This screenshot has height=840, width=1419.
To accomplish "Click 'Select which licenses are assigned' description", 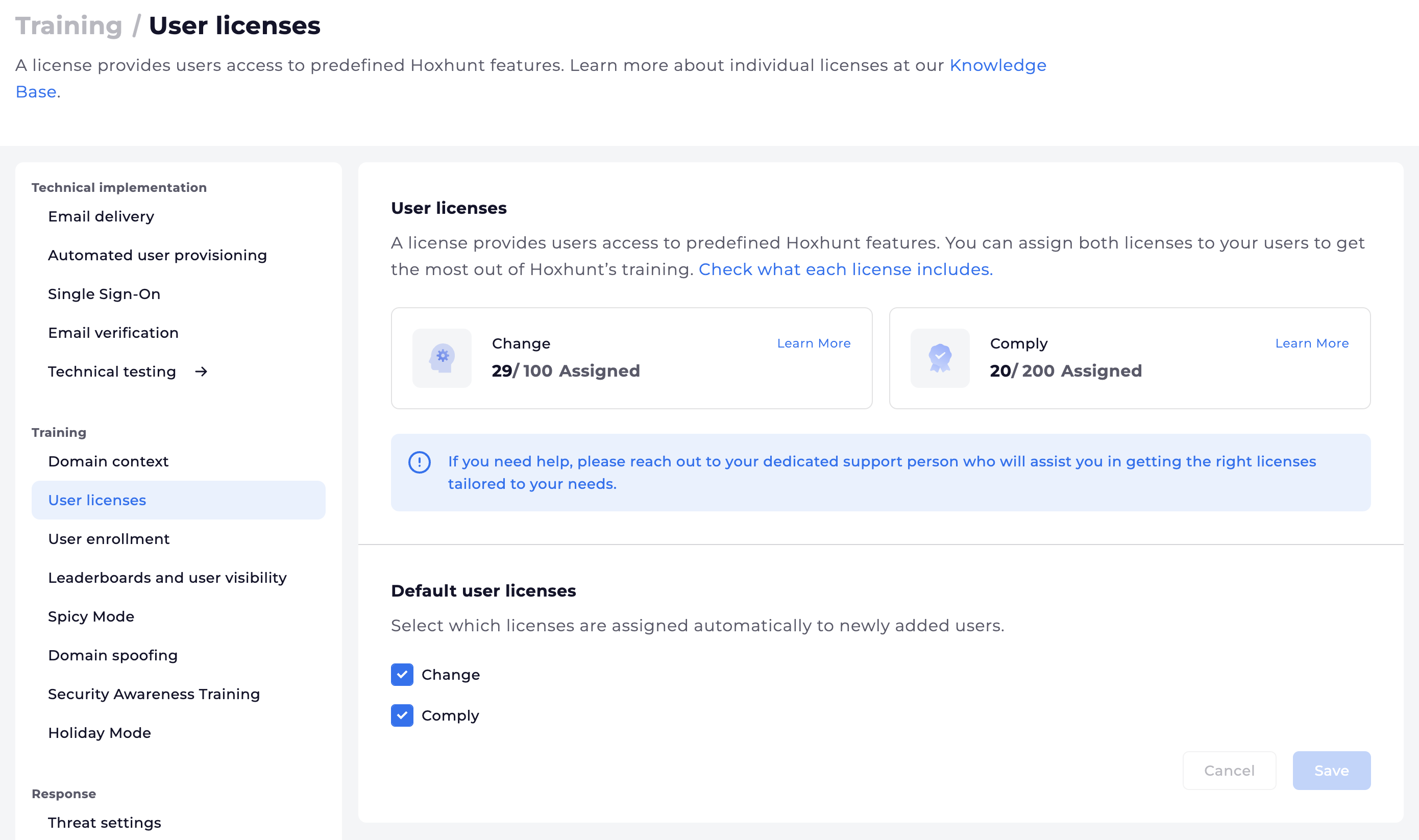I will (x=697, y=626).
